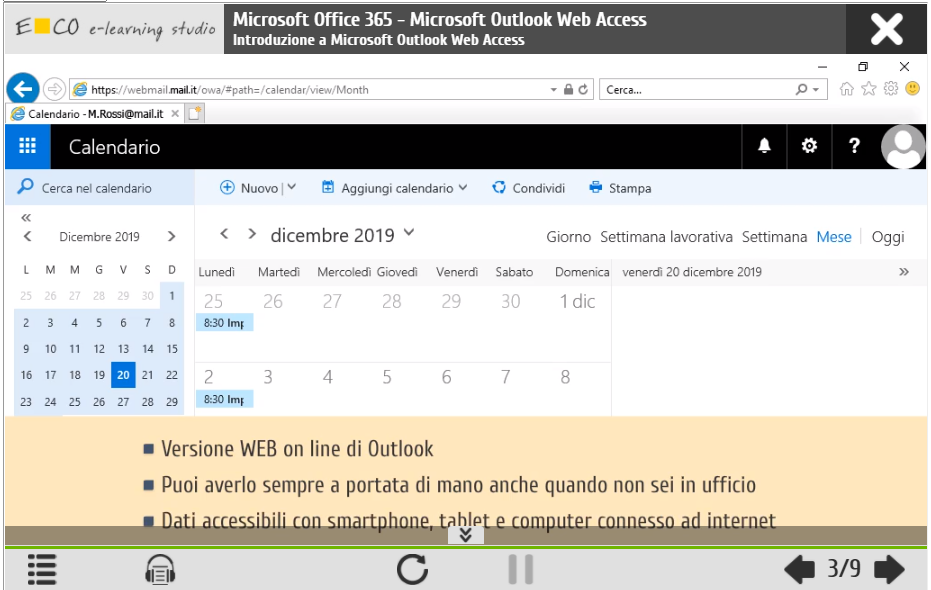The width and height of the screenshot is (931, 590).
Task: Select day 13 in the mini calendar
Action: 123,348
